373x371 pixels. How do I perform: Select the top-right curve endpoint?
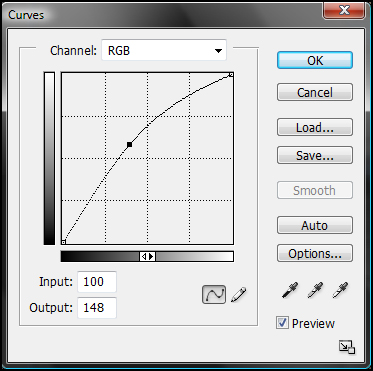231,75
